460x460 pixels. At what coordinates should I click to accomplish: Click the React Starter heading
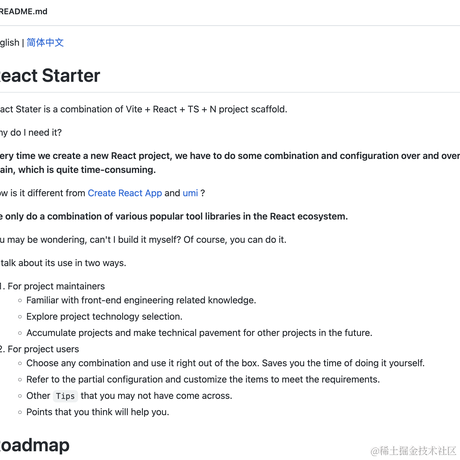50,75
